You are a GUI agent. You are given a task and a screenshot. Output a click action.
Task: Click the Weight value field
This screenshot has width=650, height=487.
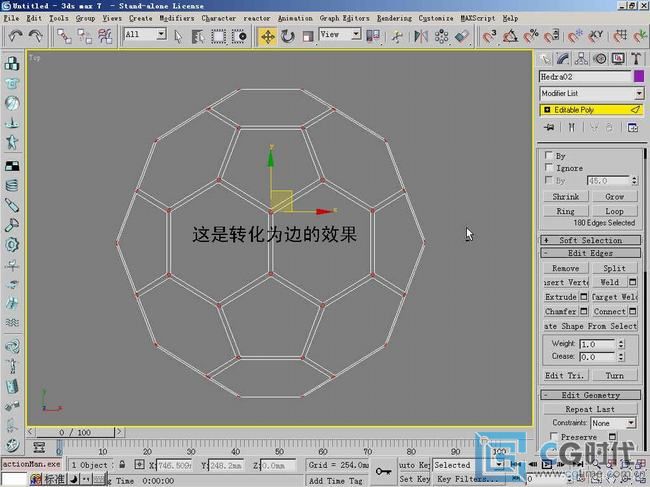(x=597, y=344)
